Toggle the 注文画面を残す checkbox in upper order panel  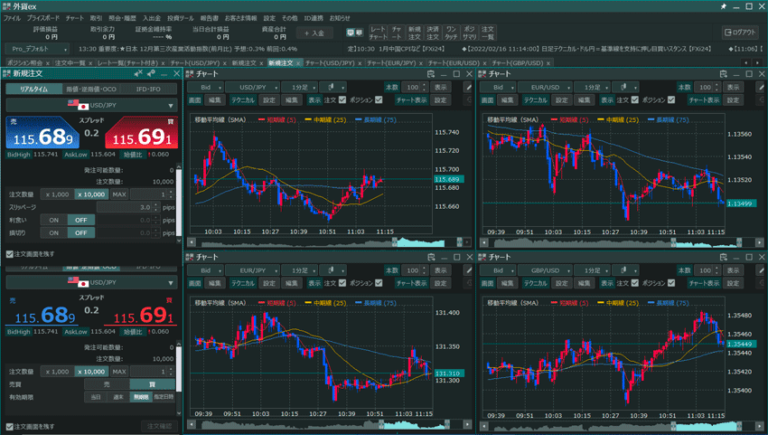[9, 254]
